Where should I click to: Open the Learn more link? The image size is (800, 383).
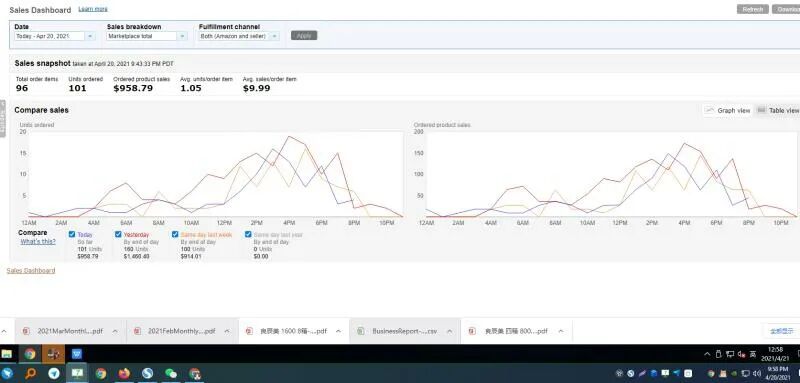pos(93,9)
